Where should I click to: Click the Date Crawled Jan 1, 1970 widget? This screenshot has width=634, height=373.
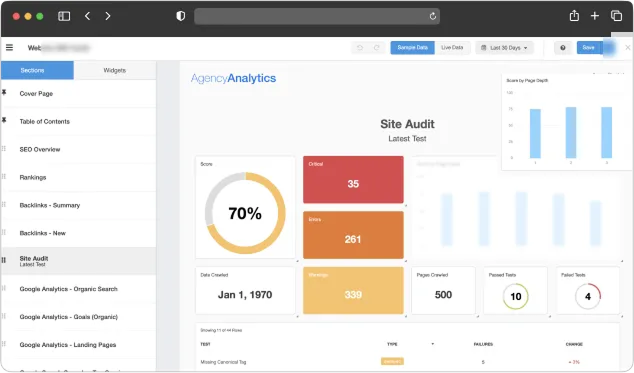tap(245, 290)
